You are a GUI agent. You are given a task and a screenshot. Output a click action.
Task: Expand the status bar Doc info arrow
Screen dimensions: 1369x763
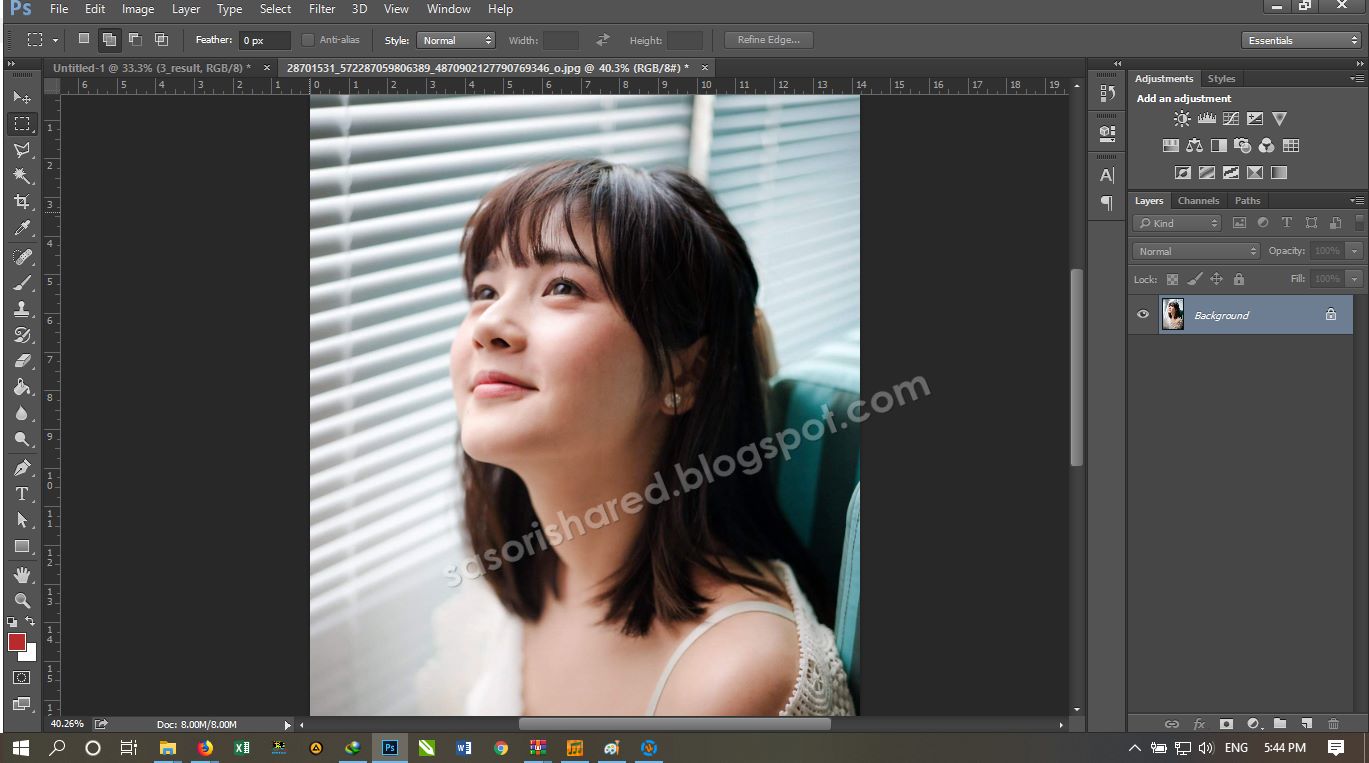click(288, 724)
